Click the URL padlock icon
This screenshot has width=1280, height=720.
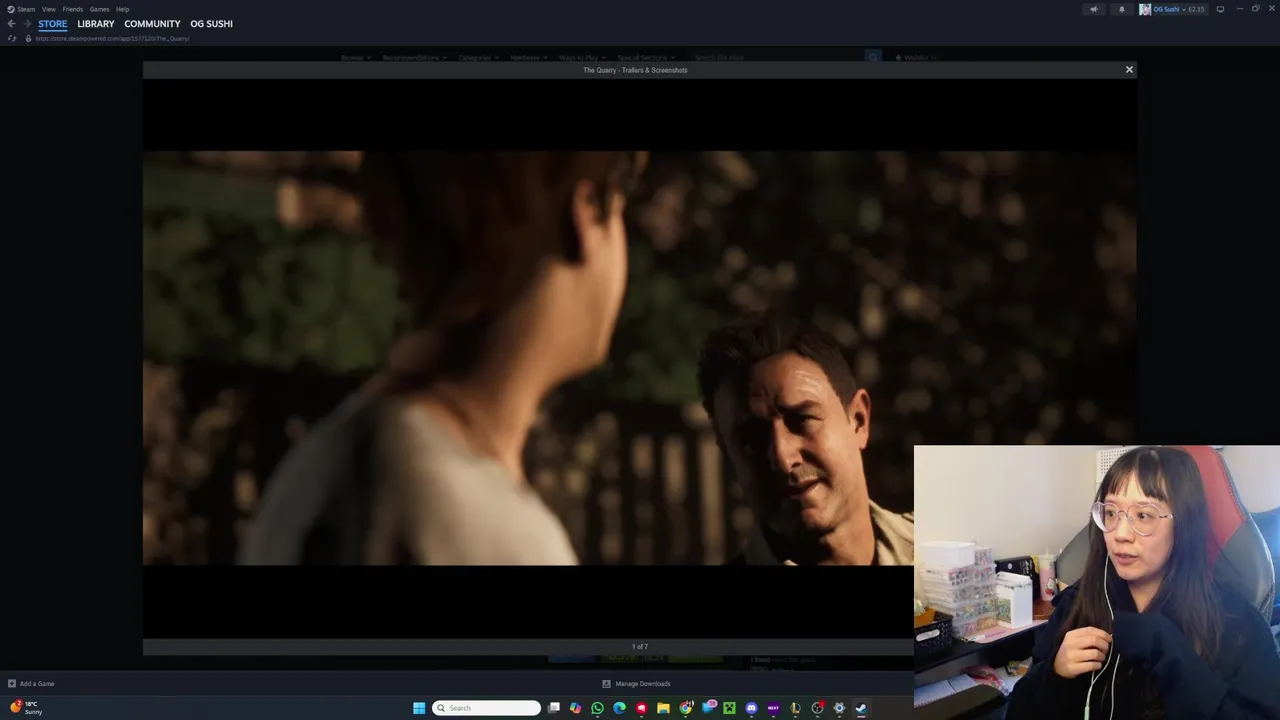pos(28,38)
